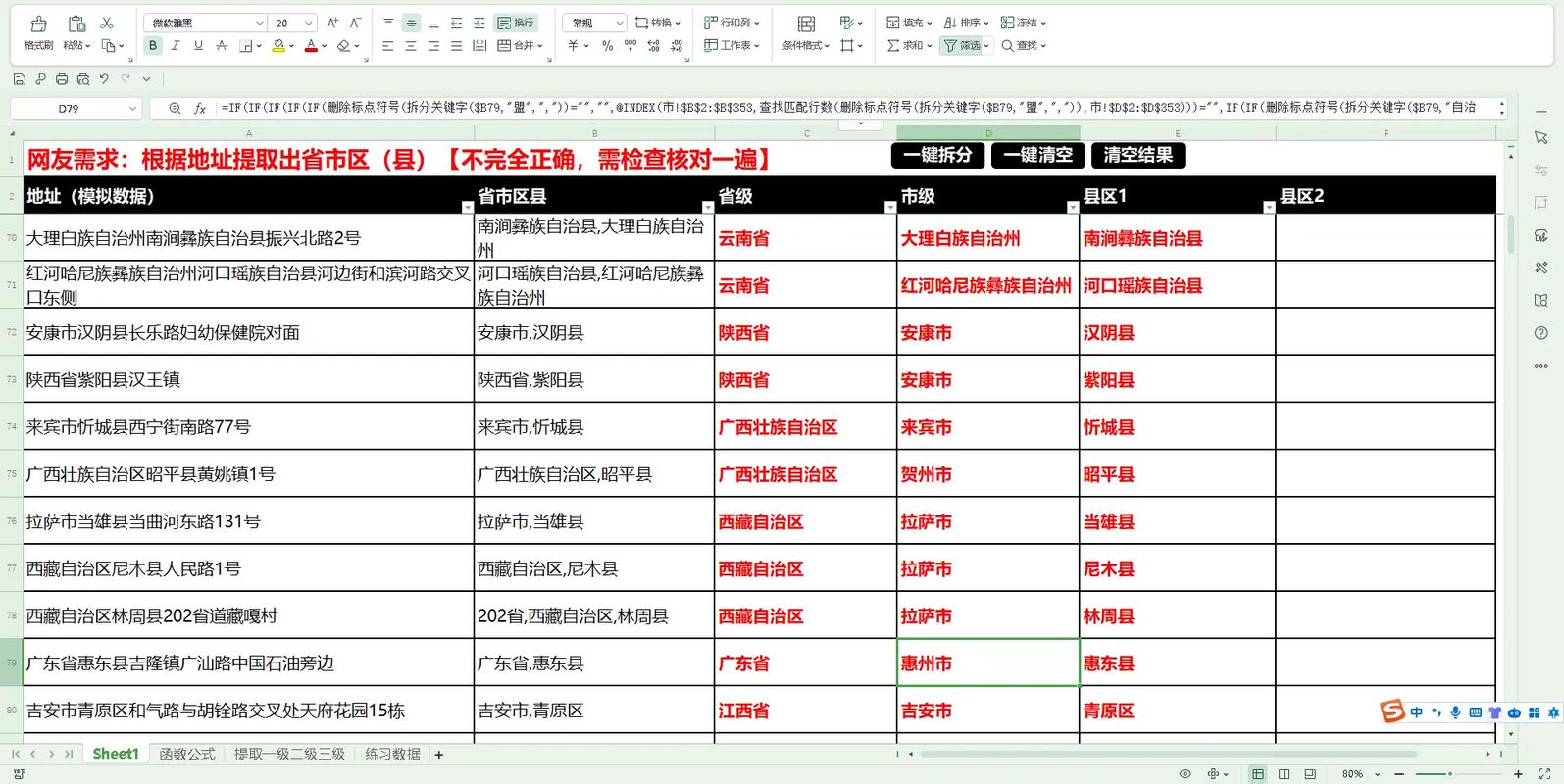This screenshot has height=784, width=1564.
Task: Click the Undo arrow icon
Action: click(x=104, y=79)
